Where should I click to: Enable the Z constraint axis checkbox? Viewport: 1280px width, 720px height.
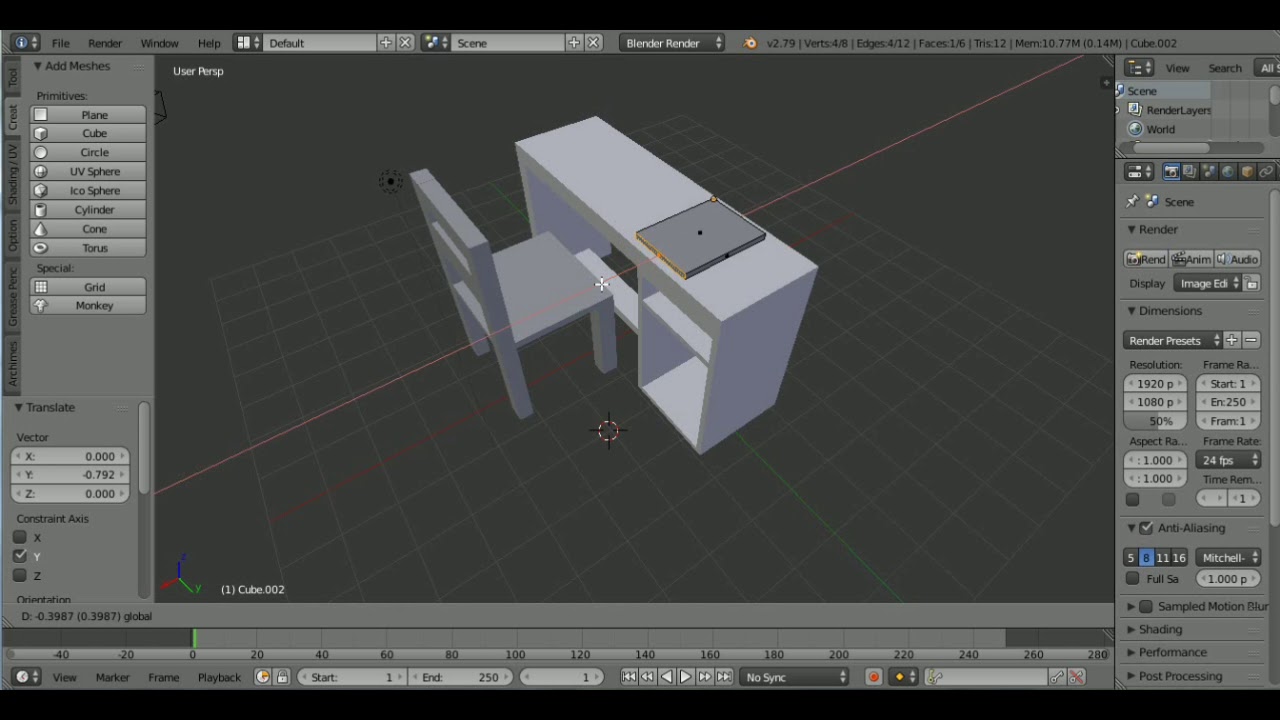click(20, 576)
